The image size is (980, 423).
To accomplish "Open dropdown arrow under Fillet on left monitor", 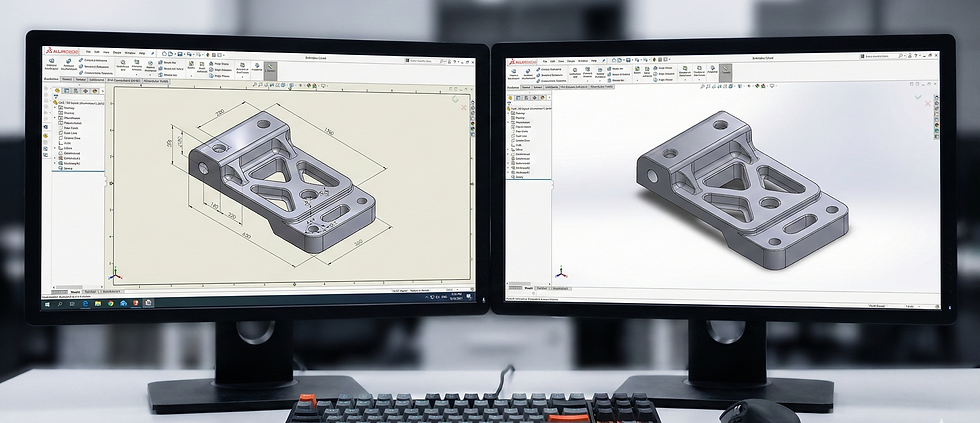I will pyautogui.click(x=191, y=76).
